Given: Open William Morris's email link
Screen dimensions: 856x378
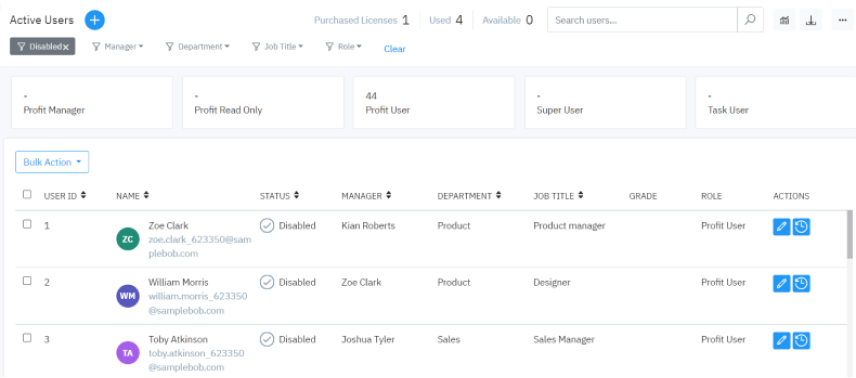Looking at the screenshot, I should point(198,304).
